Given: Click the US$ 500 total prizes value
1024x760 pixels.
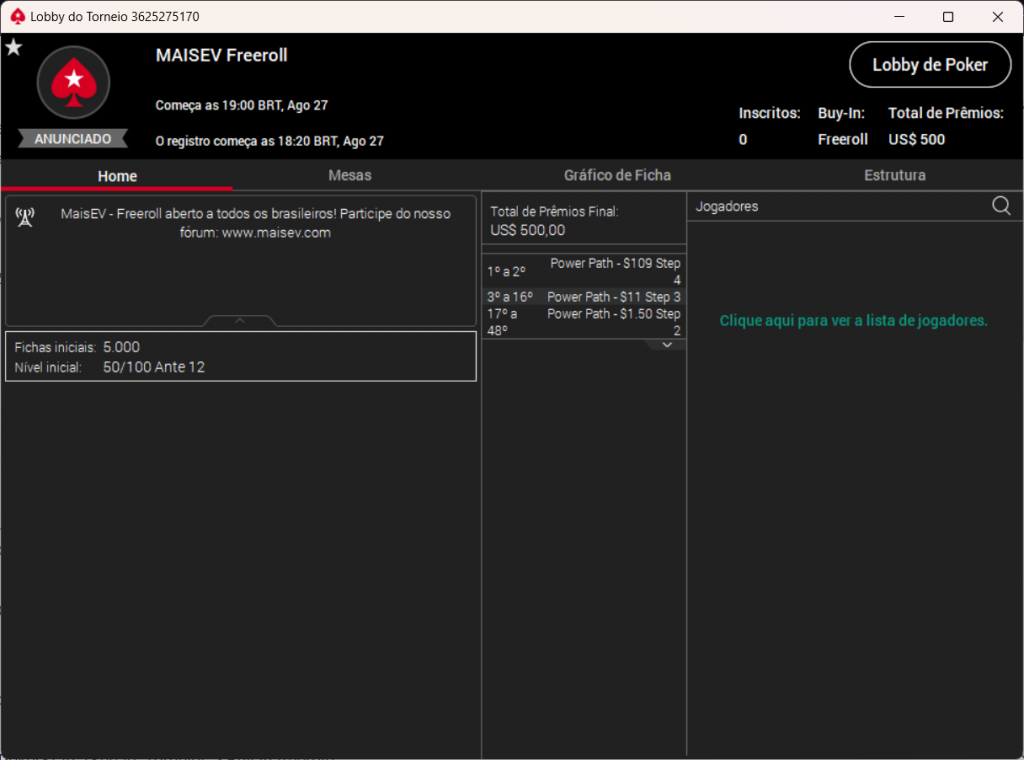Looking at the screenshot, I should coord(916,140).
